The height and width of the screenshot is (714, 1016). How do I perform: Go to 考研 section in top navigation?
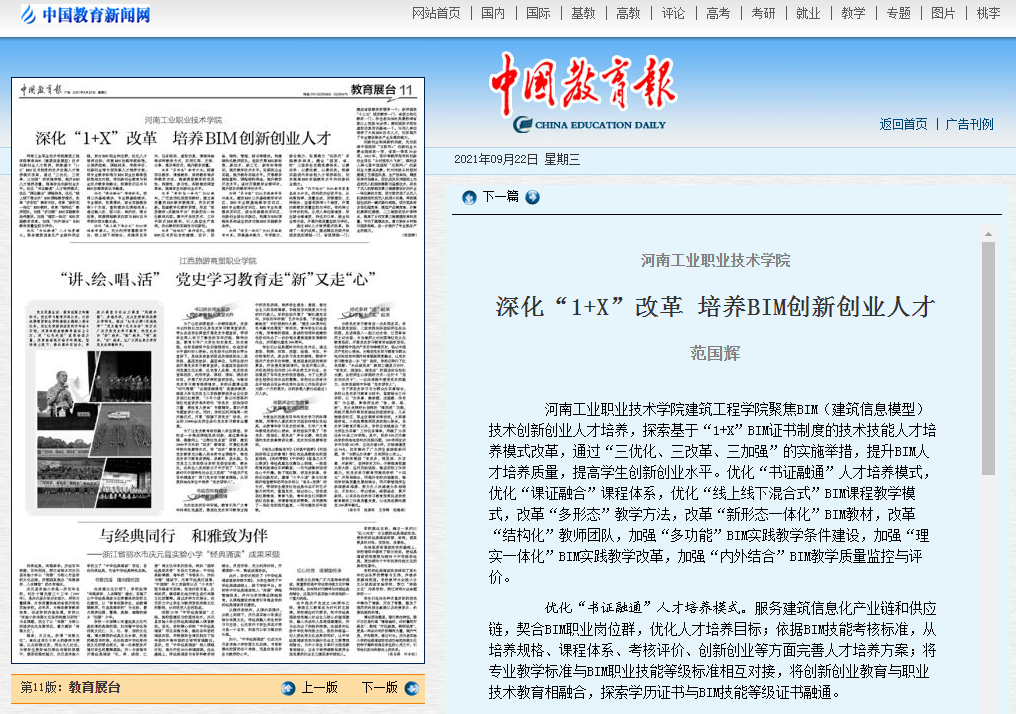[763, 13]
